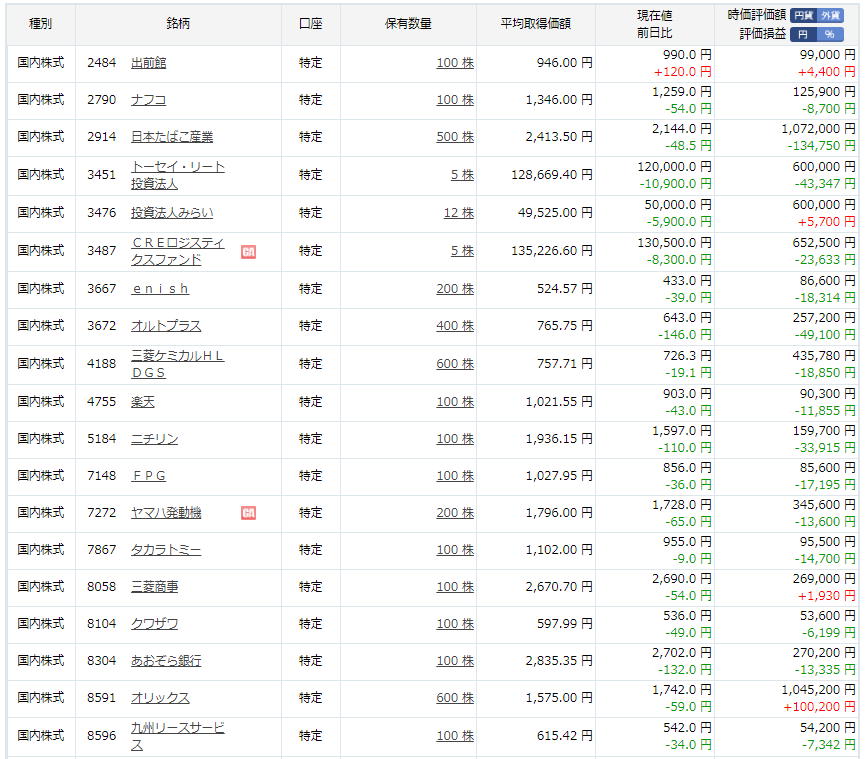Viewport: 867px width, 759px height.
Task: Open the ヤマハ発動機 stock link
Action: (166, 513)
